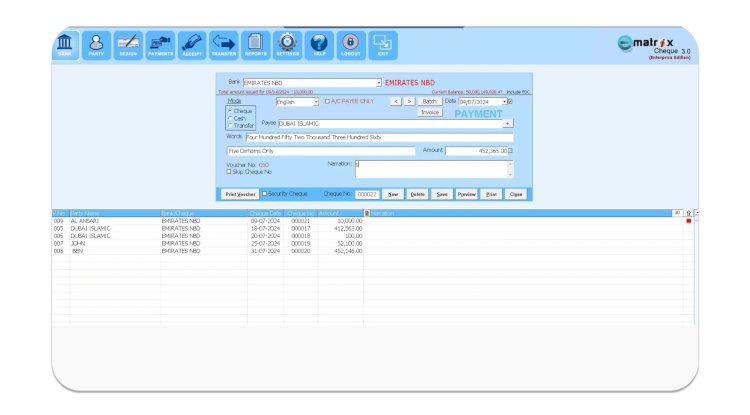
Task: Click the 10,000.00 amount cell
Action: tap(341, 221)
